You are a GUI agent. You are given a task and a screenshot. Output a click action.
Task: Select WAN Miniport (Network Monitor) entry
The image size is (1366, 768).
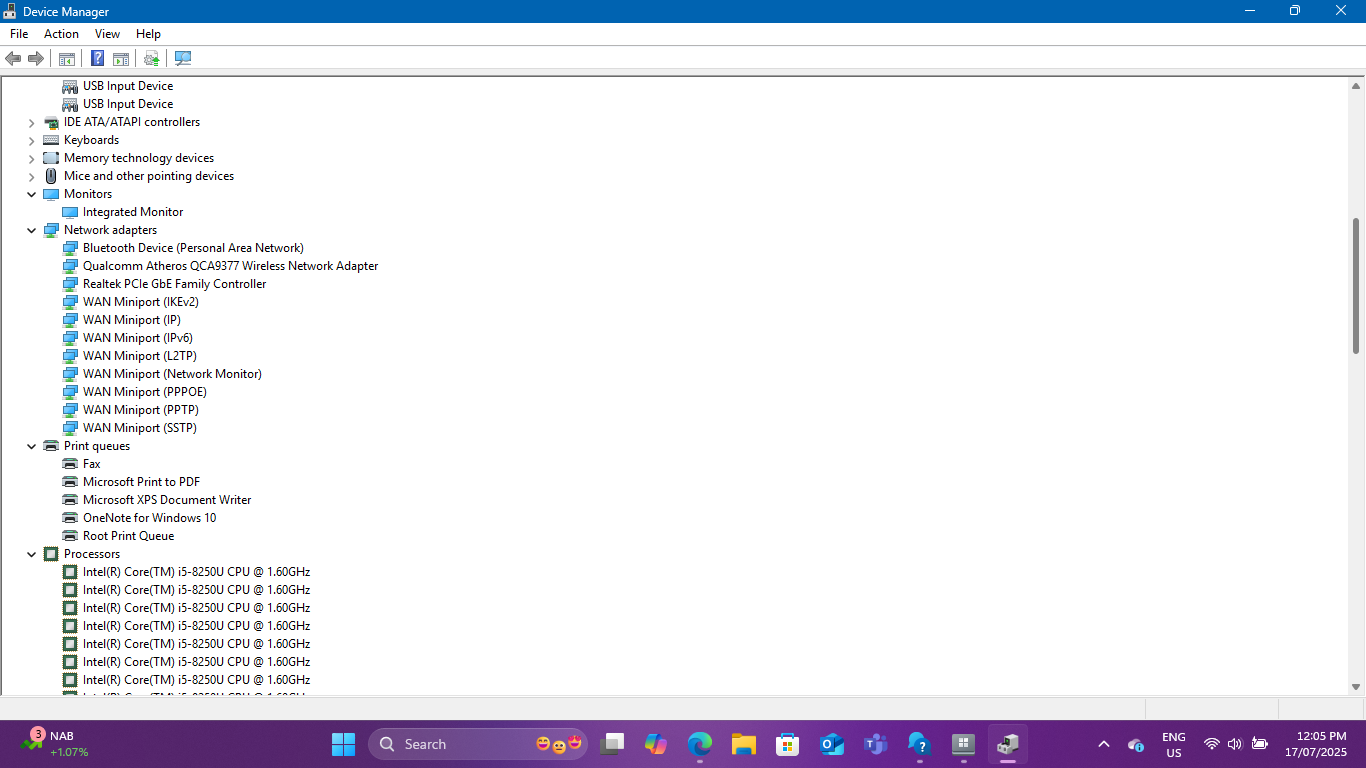click(x=172, y=374)
